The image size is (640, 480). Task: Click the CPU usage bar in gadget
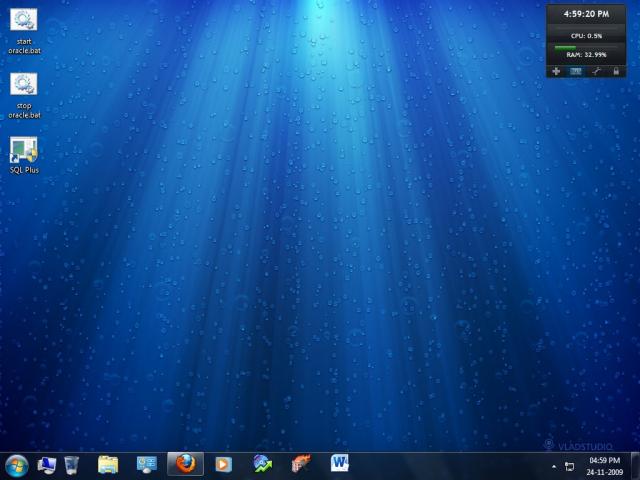pos(586,29)
